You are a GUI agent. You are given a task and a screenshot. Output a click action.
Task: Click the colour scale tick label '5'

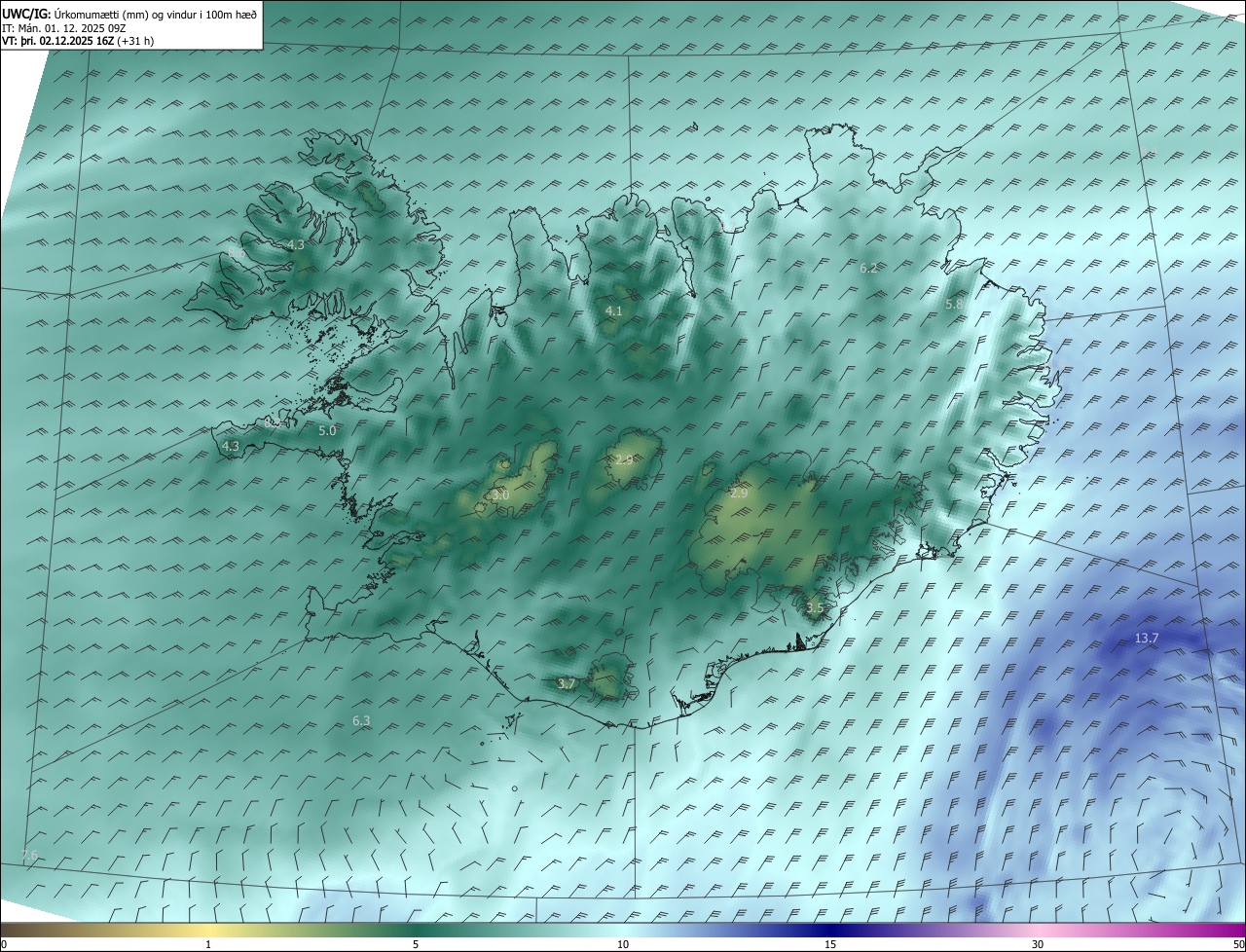(416, 944)
